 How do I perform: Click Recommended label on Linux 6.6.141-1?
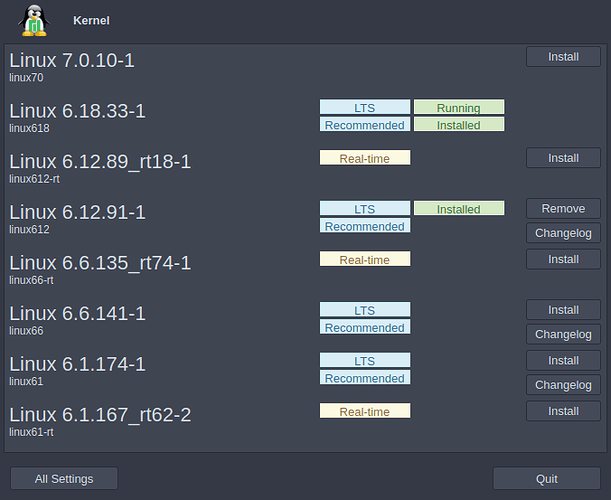tap(365, 327)
